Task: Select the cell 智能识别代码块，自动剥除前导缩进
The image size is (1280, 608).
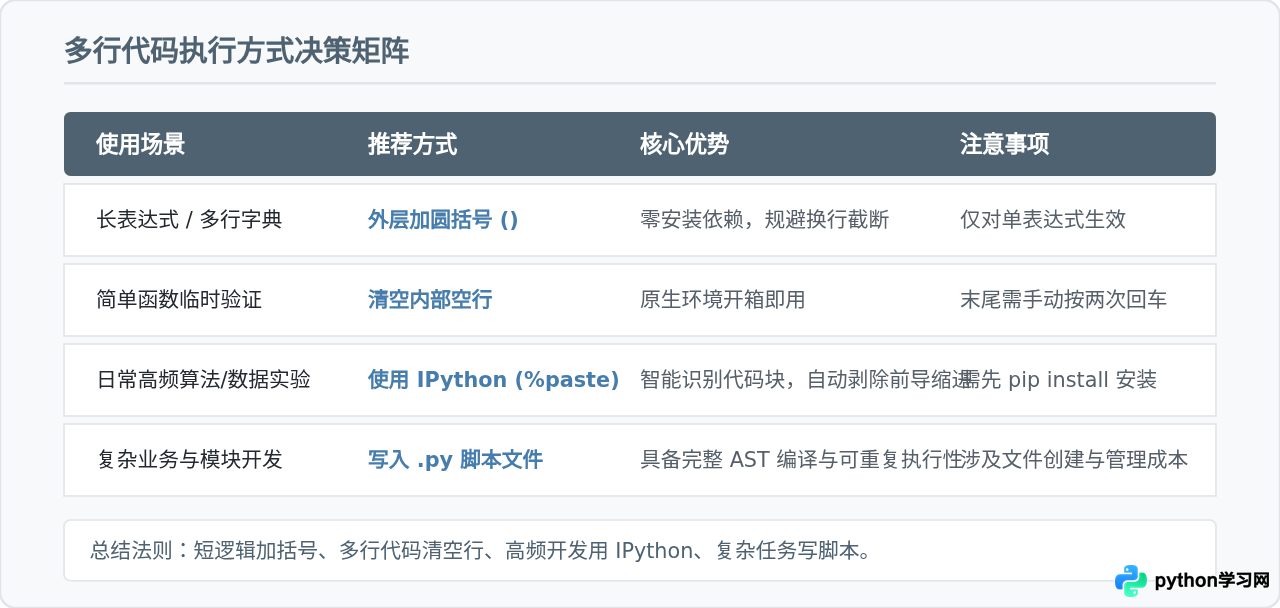Action: 805,379
